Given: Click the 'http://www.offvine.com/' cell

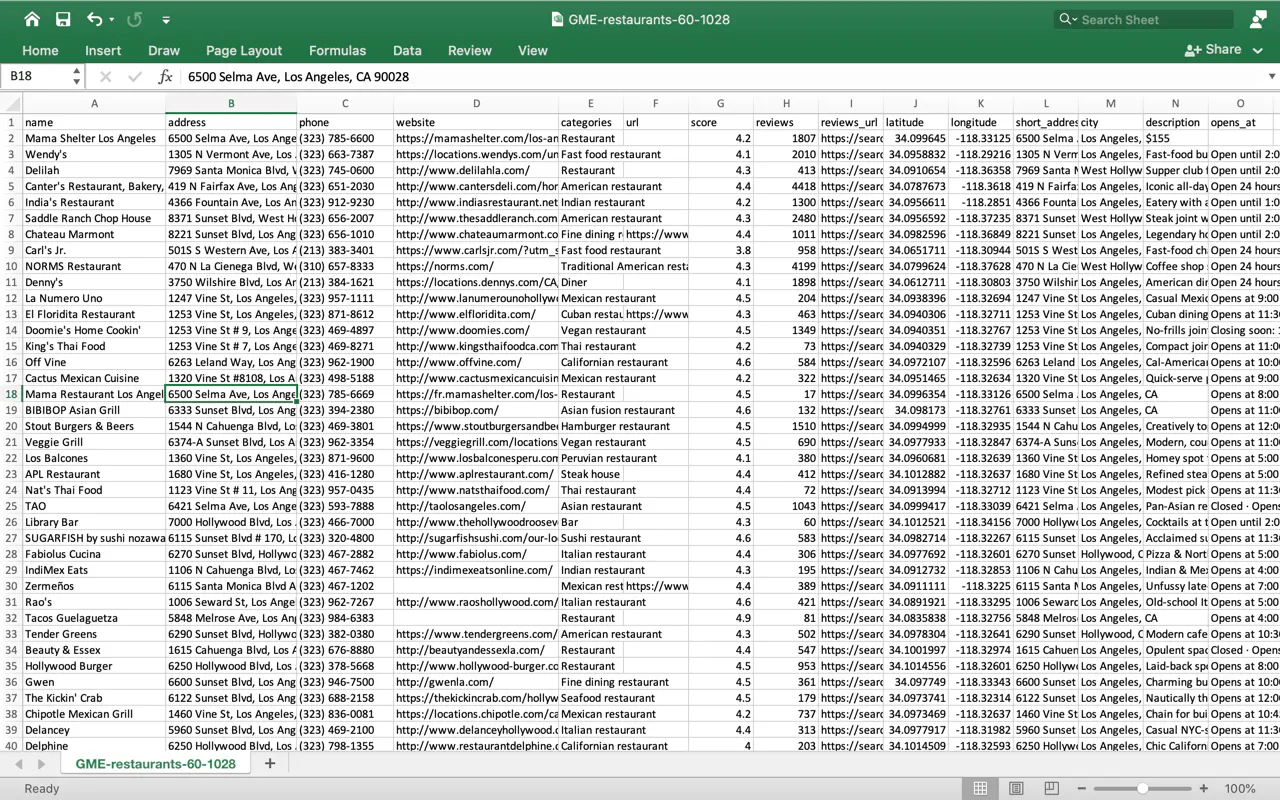Looking at the screenshot, I should pyautogui.click(x=476, y=362).
